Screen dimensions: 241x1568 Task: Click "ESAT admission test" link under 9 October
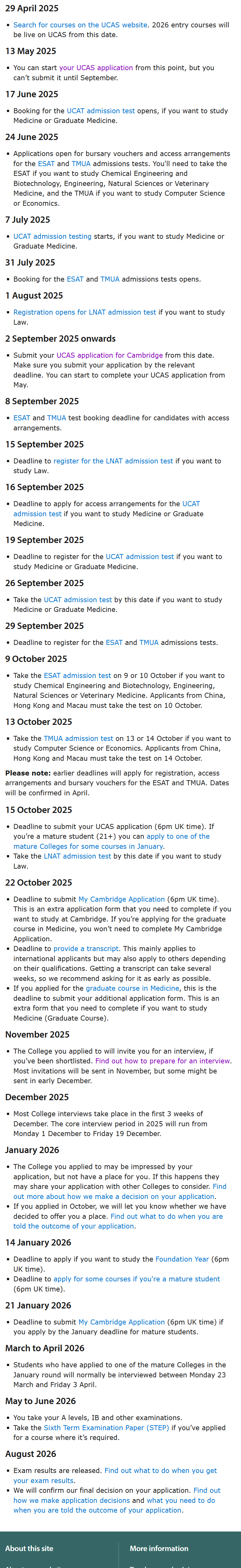77,676
